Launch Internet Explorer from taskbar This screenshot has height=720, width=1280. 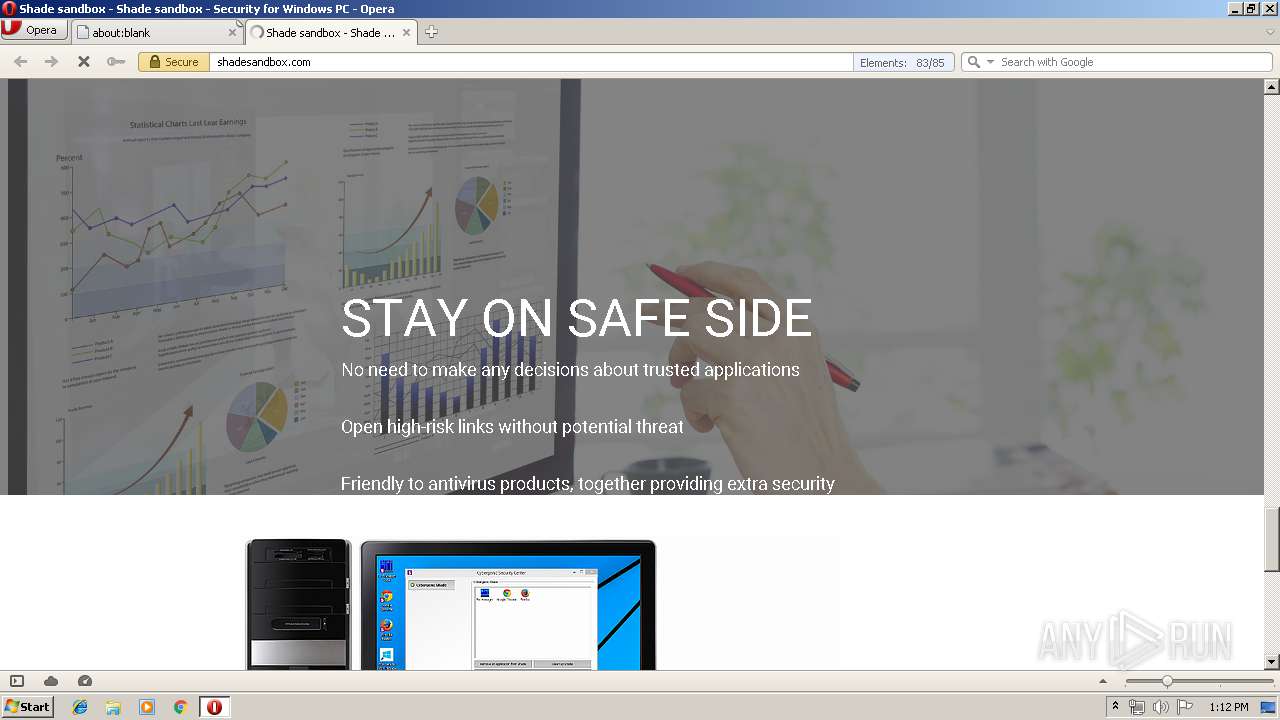80,707
